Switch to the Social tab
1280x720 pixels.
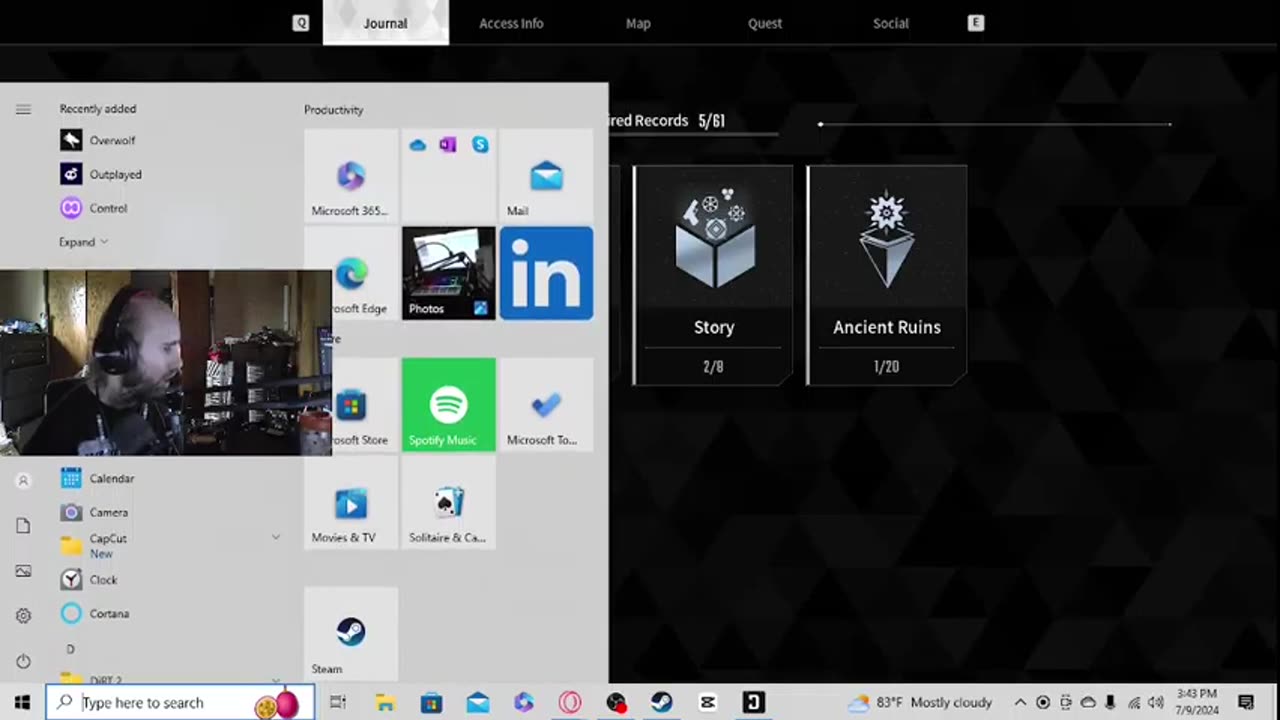[891, 23]
